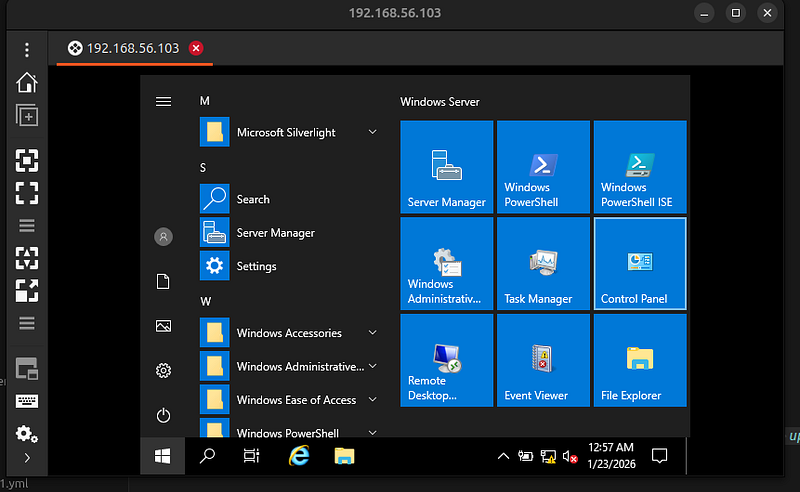Click the power/battery tray icon

coord(526,456)
